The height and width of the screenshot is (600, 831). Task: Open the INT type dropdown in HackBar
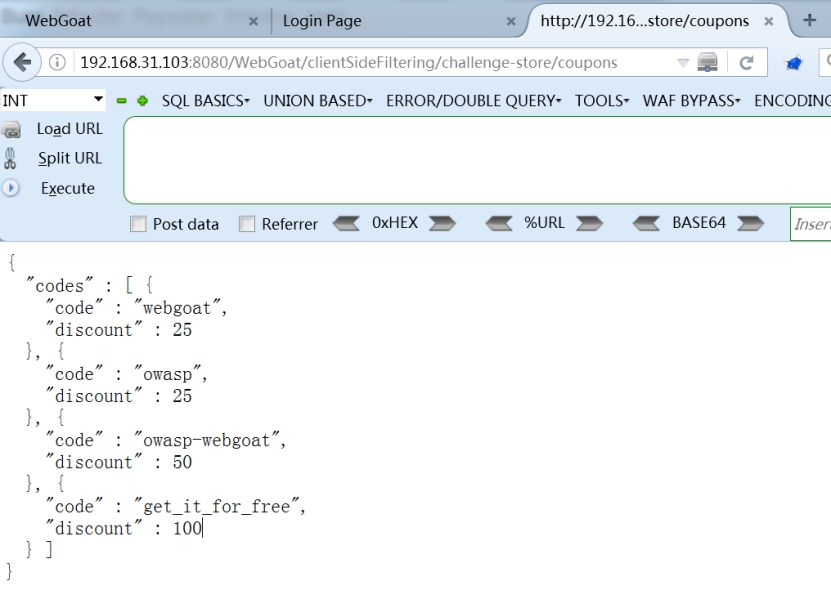52,100
